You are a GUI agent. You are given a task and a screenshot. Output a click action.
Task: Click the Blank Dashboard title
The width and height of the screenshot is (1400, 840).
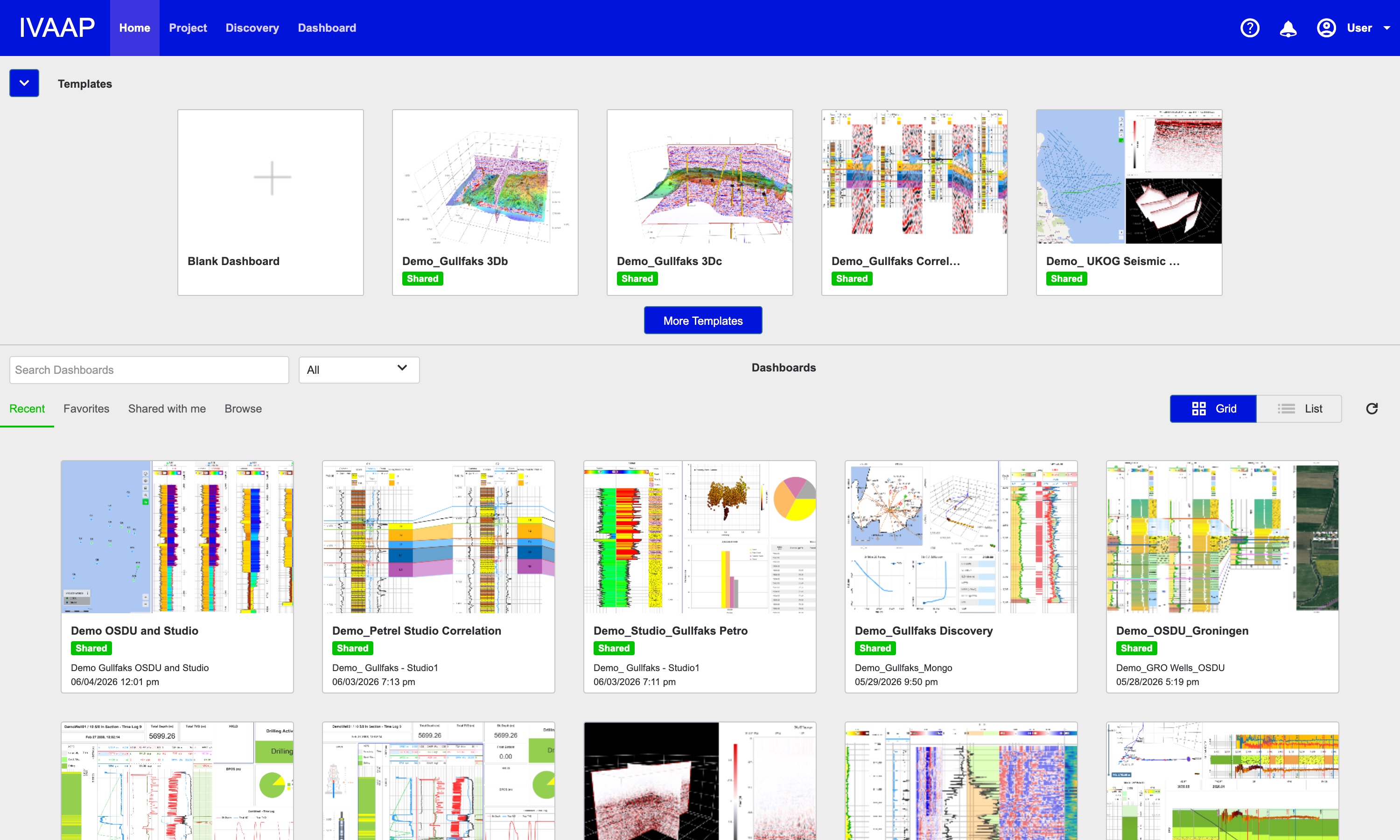[x=233, y=261]
